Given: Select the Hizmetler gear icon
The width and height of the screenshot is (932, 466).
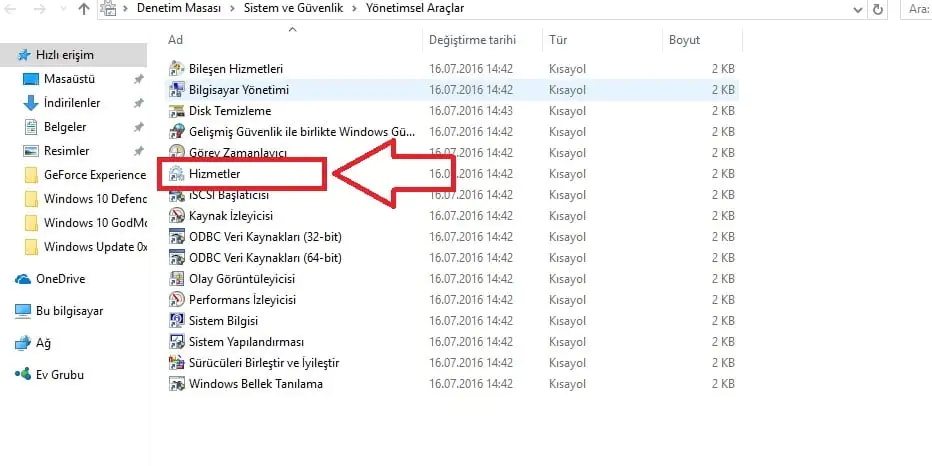Looking at the screenshot, I should pyautogui.click(x=177, y=174).
